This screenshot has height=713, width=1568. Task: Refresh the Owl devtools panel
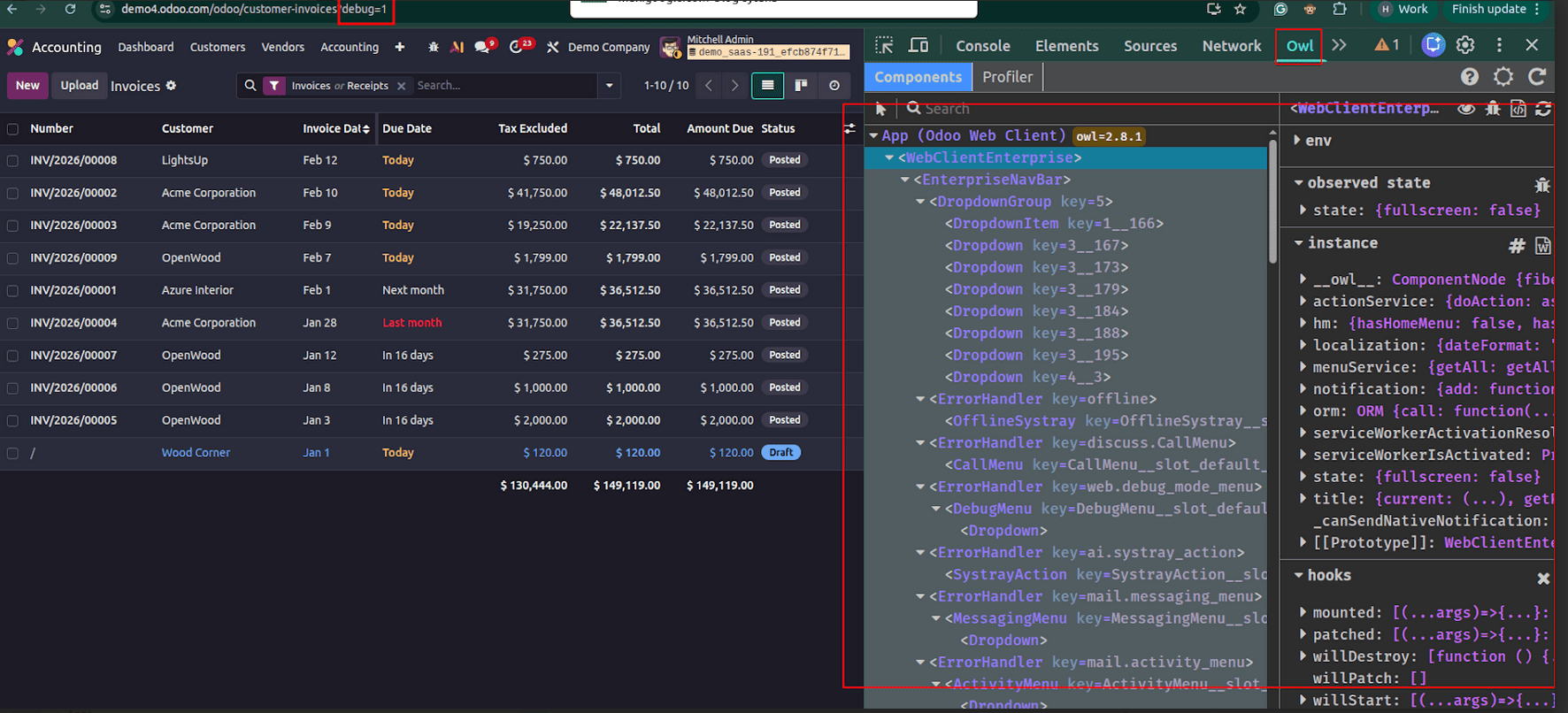point(1537,77)
